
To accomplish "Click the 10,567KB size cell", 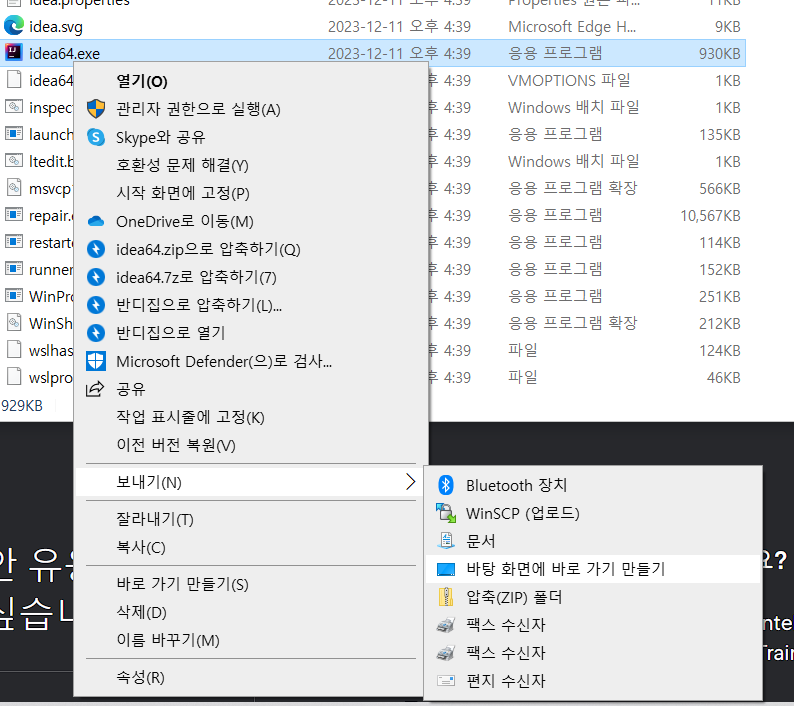I will [x=710, y=215].
